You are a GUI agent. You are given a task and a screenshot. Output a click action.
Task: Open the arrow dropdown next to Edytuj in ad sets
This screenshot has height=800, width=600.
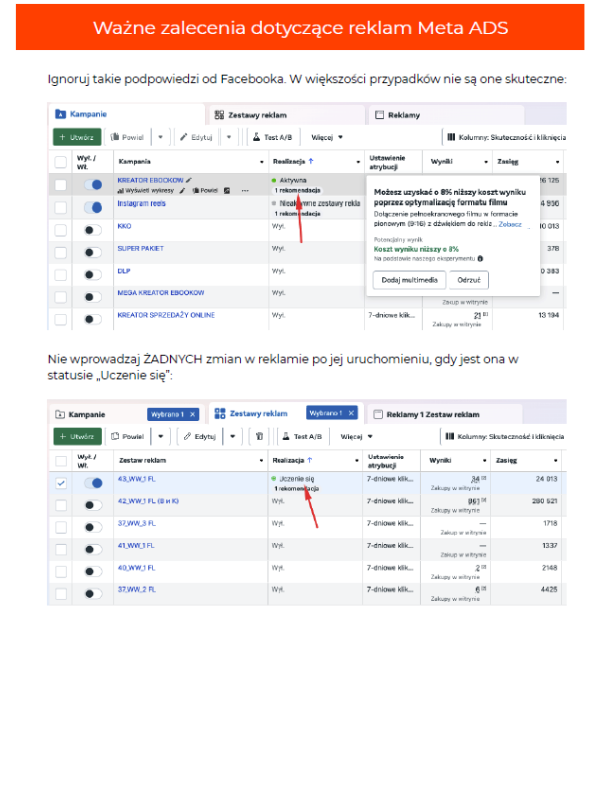(230, 437)
